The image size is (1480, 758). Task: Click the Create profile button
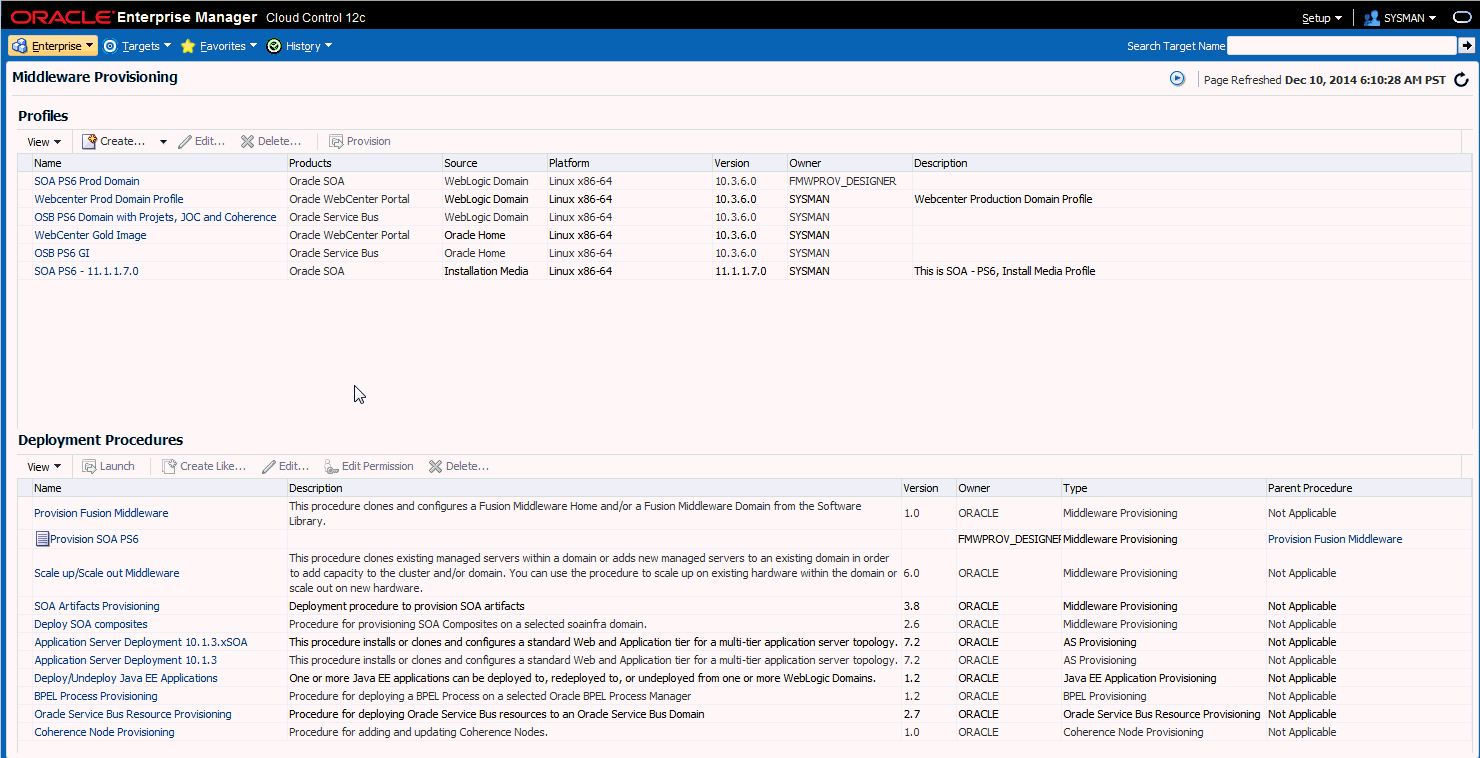[x=114, y=141]
